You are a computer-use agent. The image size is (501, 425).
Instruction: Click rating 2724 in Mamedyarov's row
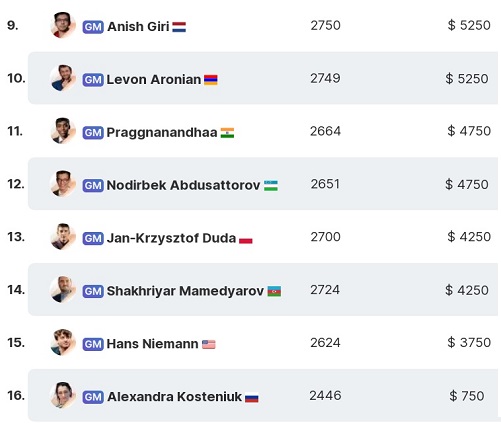pyautogui.click(x=325, y=290)
